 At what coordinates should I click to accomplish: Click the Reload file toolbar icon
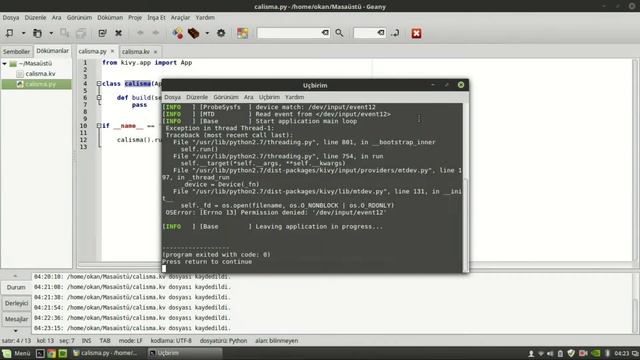102,33
